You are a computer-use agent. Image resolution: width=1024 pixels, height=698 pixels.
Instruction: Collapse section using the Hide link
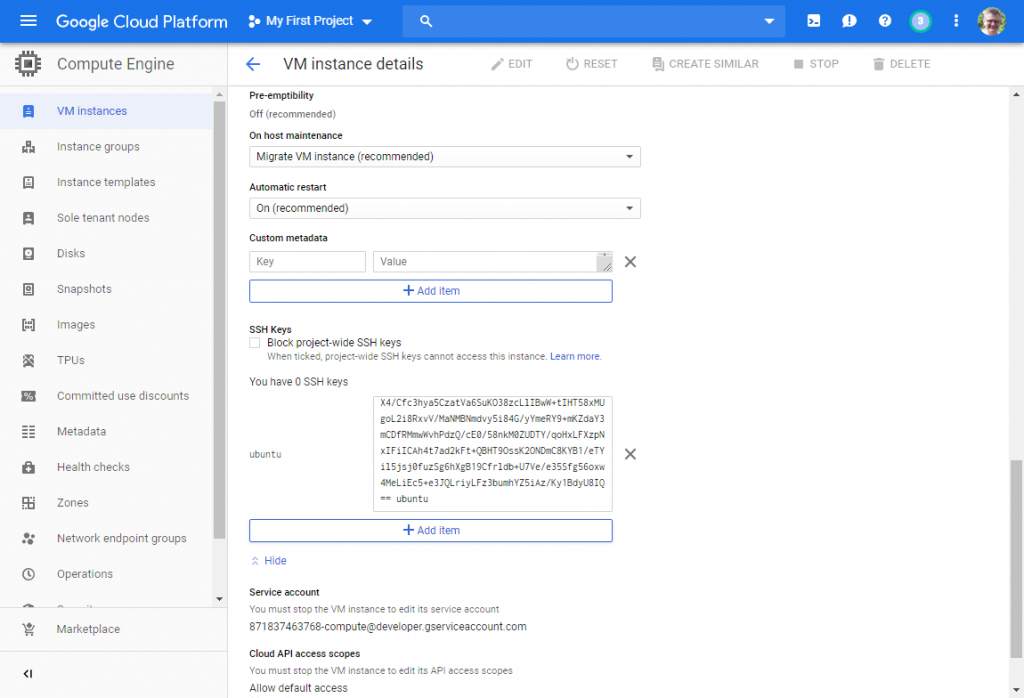pos(268,561)
